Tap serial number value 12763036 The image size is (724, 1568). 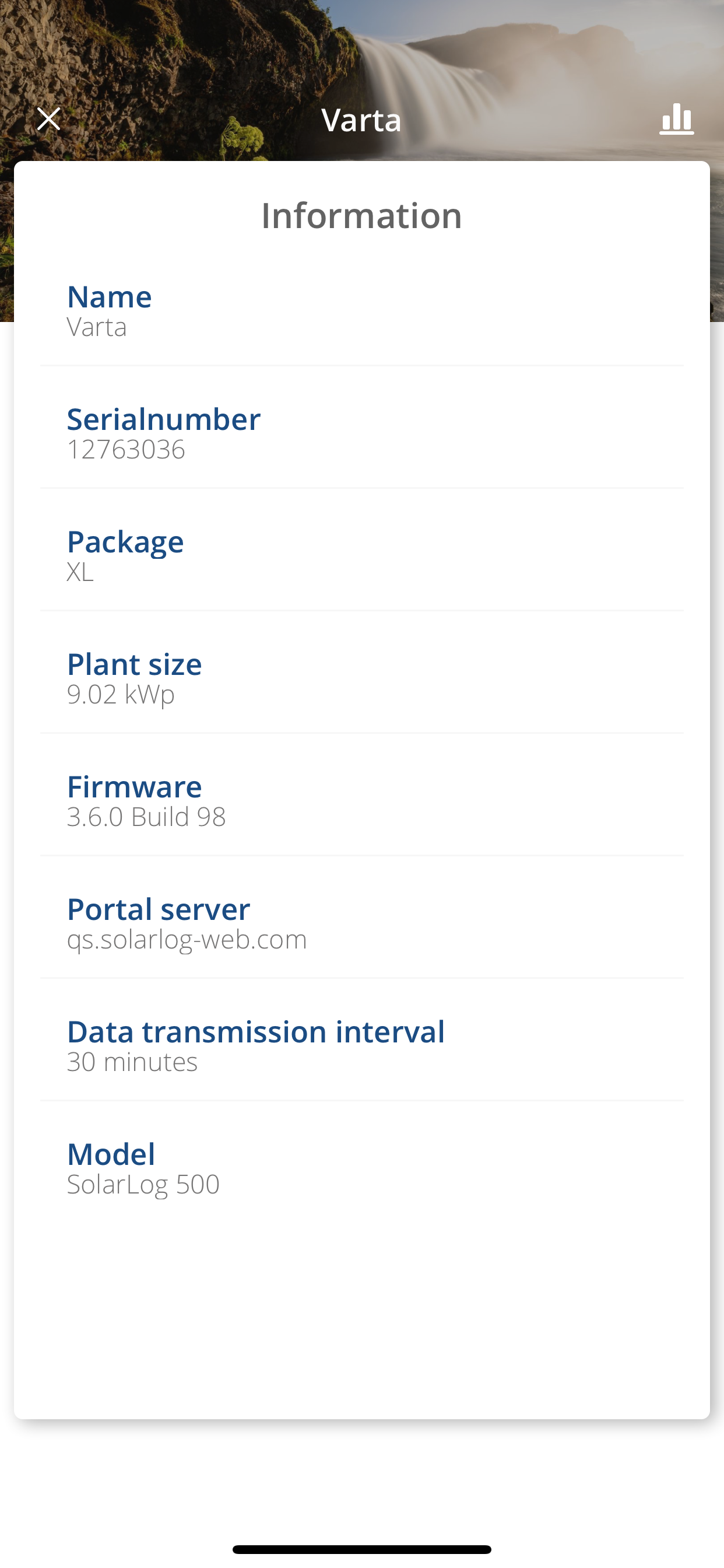pyautogui.click(x=126, y=450)
